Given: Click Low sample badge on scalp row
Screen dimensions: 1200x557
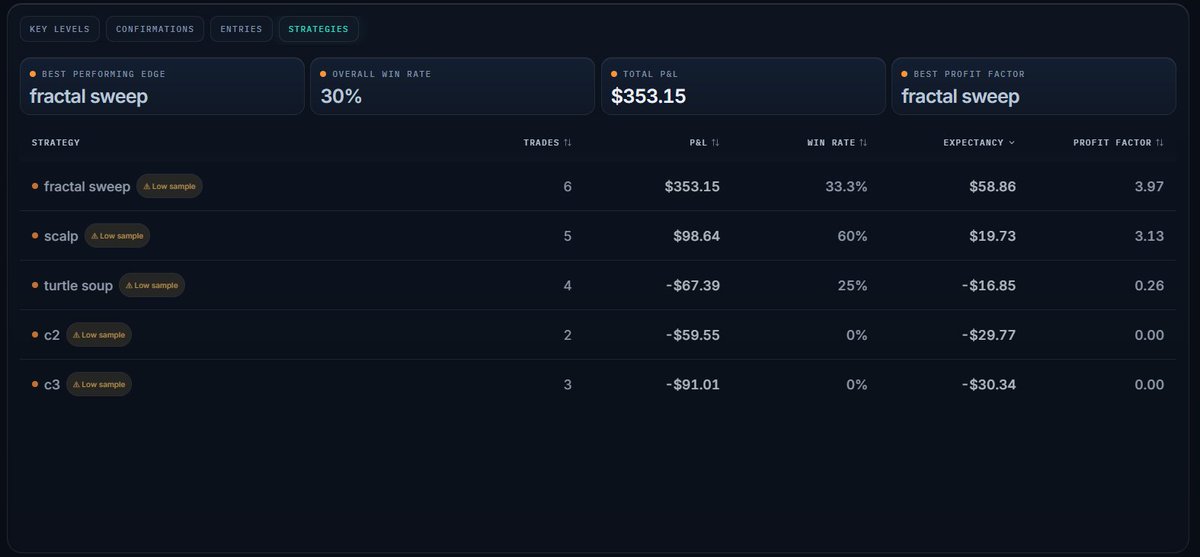Looking at the screenshot, I should coord(117,236).
